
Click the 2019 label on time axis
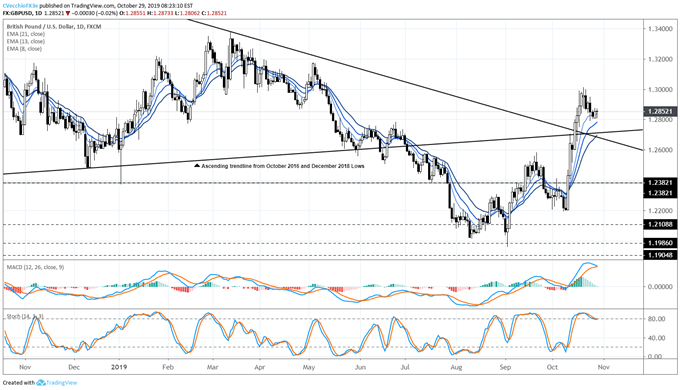click(x=119, y=367)
